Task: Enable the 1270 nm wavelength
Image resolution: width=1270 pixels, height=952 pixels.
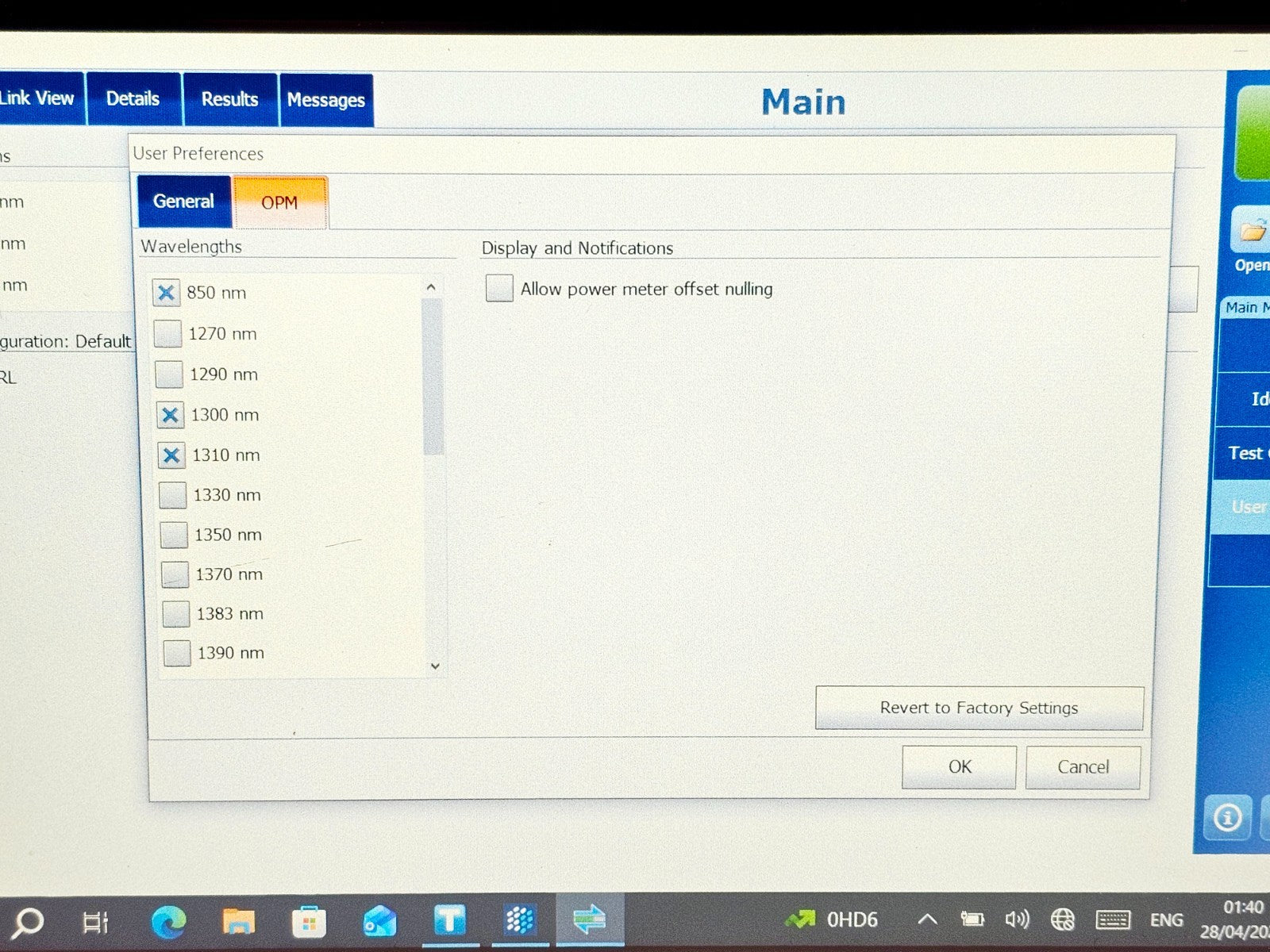Action: (167, 334)
